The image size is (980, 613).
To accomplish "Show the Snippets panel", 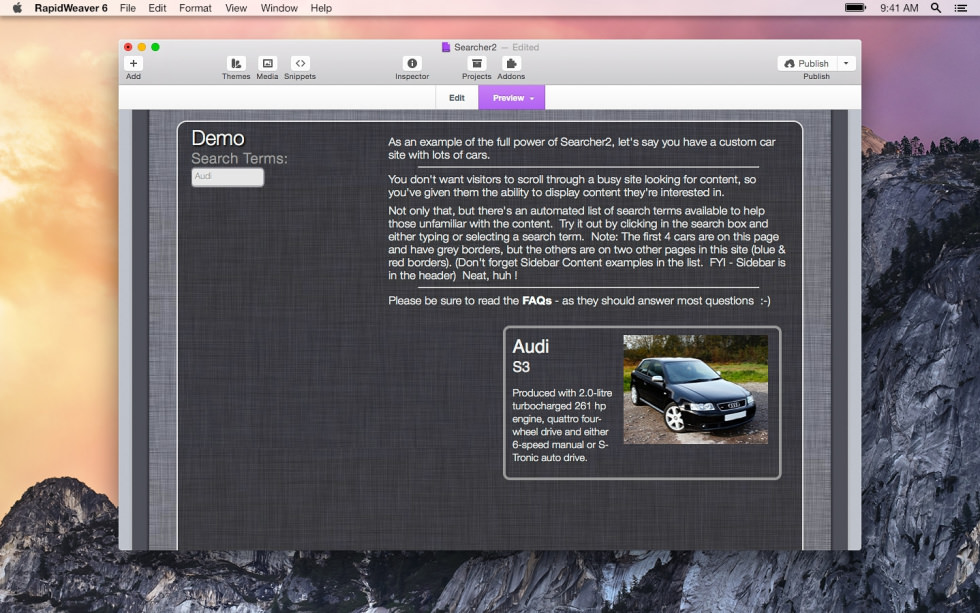I will click(x=300, y=63).
